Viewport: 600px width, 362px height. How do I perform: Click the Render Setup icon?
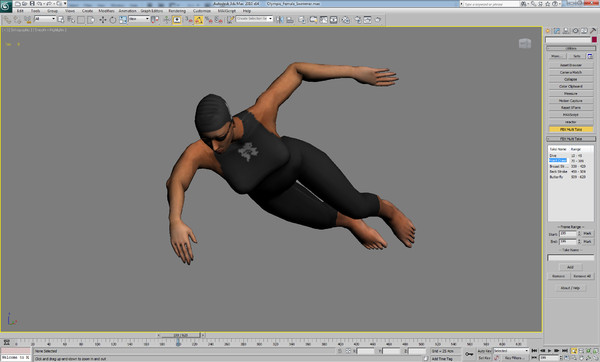tap(358, 20)
